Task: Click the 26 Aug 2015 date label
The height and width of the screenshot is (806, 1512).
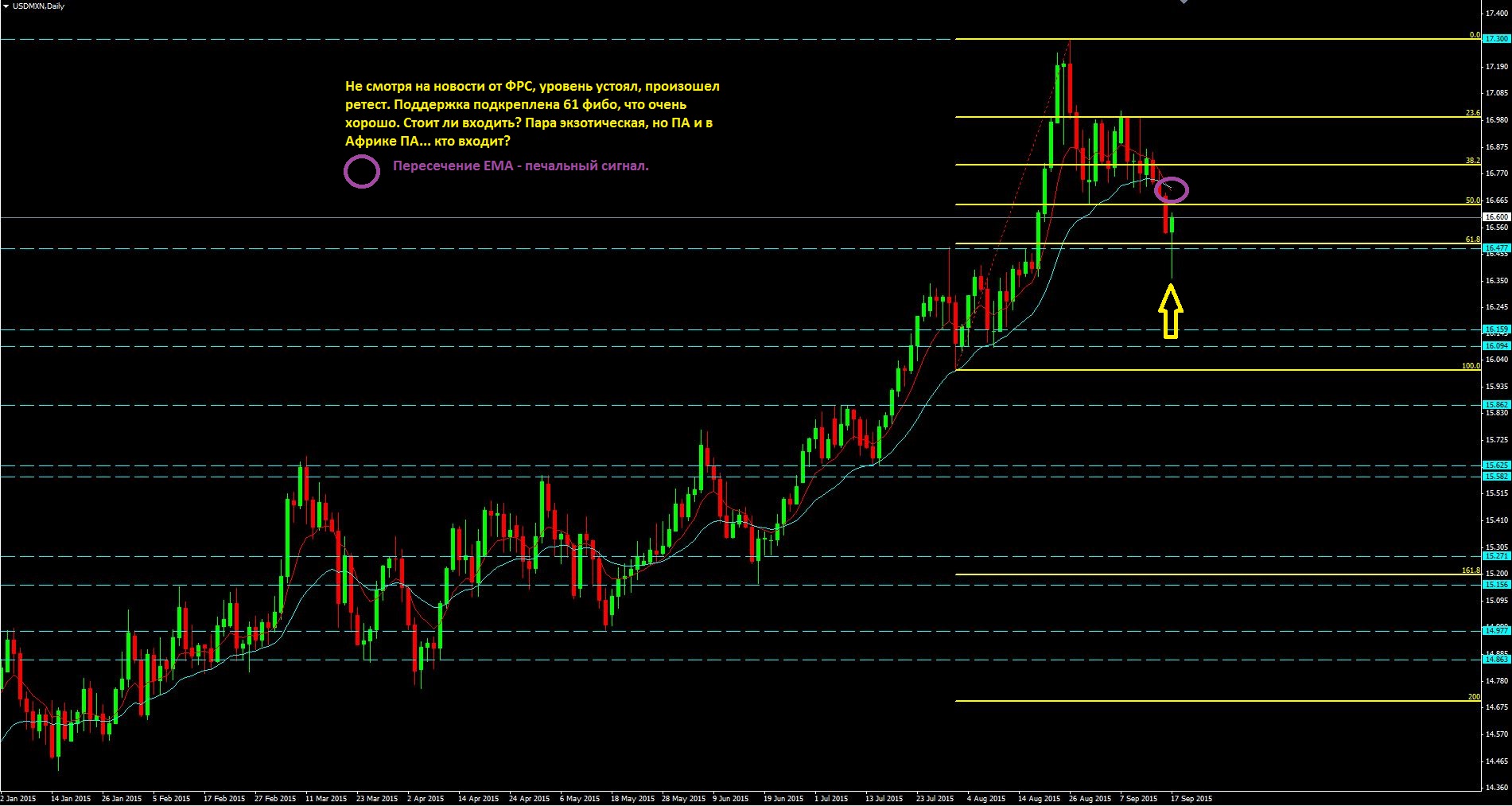Action: pos(1090,798)
